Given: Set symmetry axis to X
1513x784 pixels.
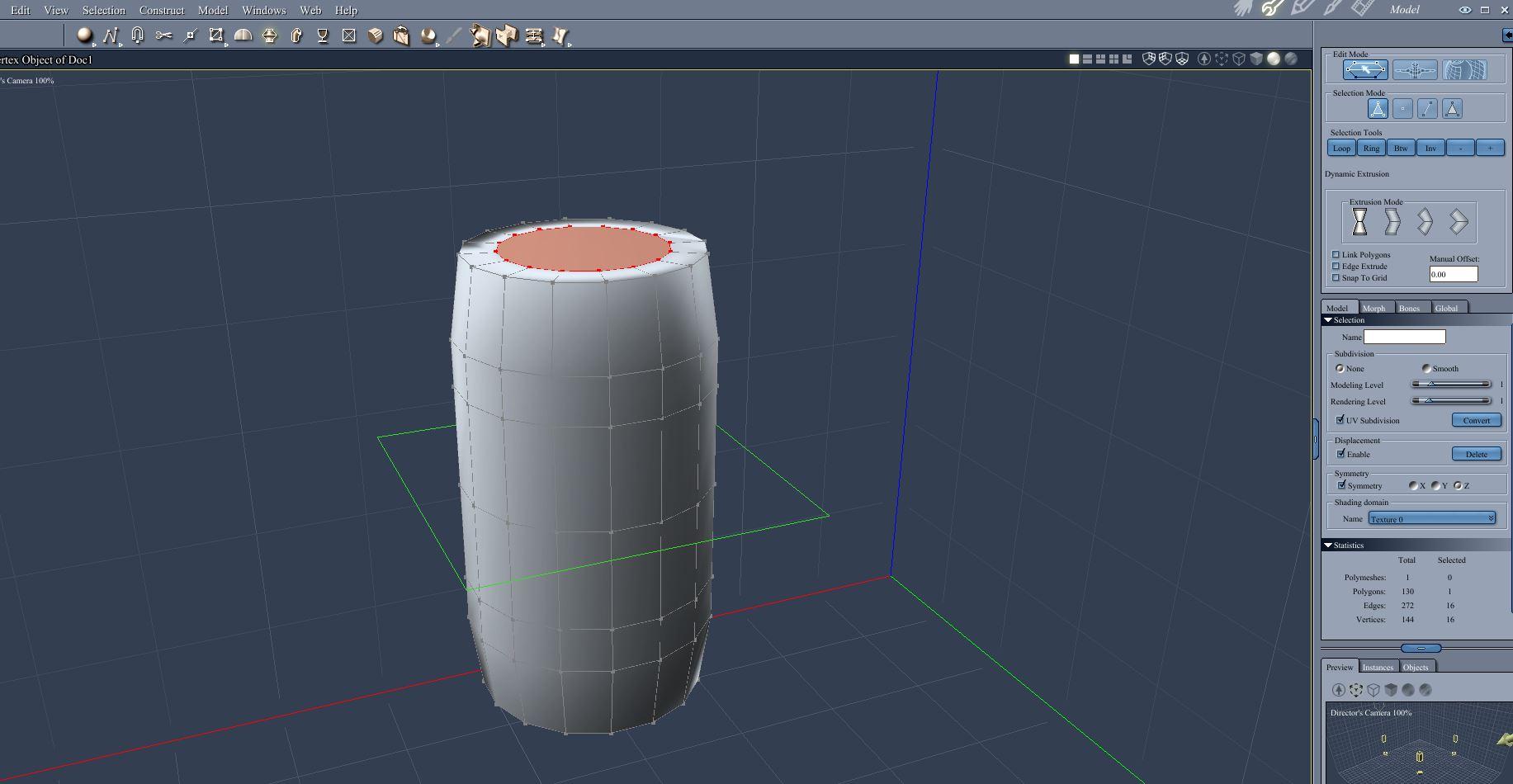Looking at the screenshot, I should click(1413, 485).
